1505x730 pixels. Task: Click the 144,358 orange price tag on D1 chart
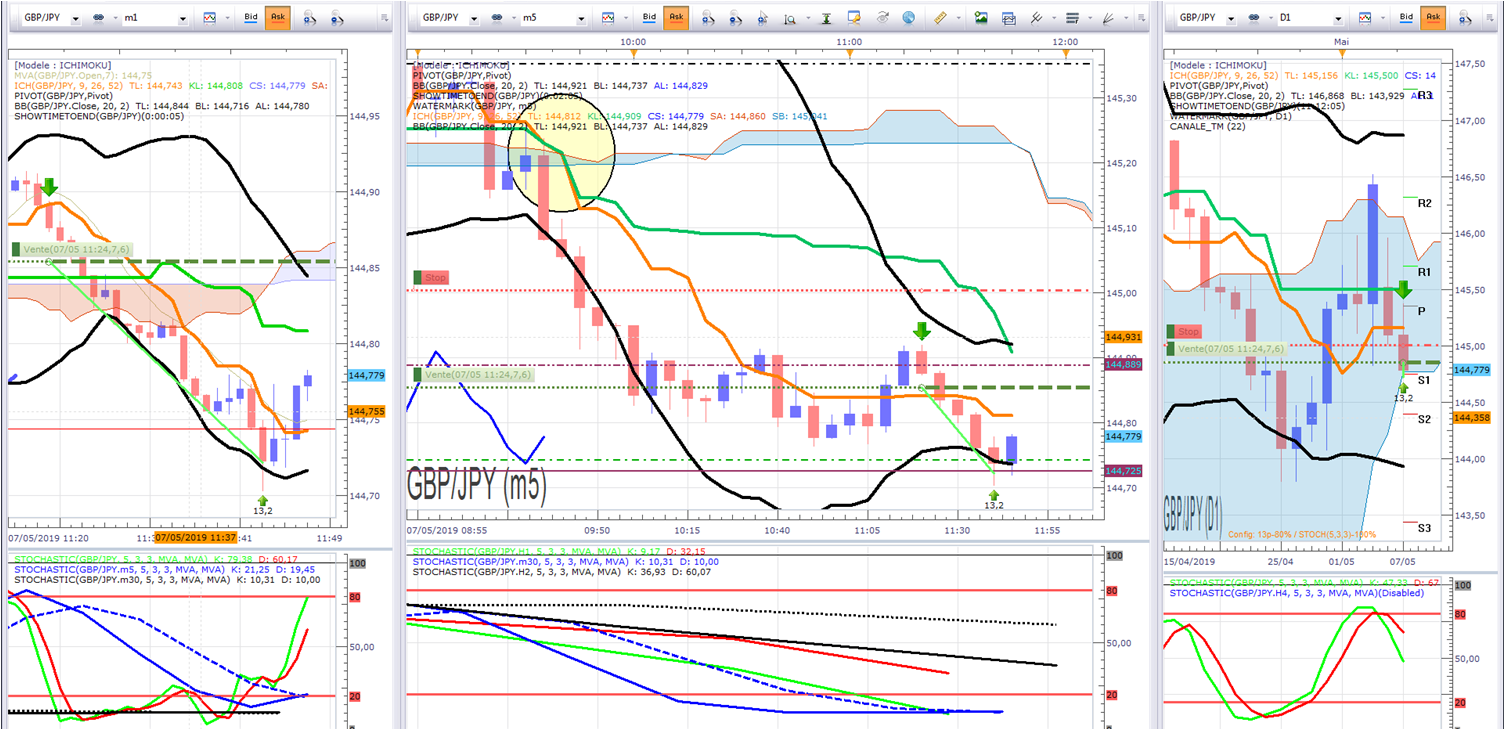(x=1474, y=416)
